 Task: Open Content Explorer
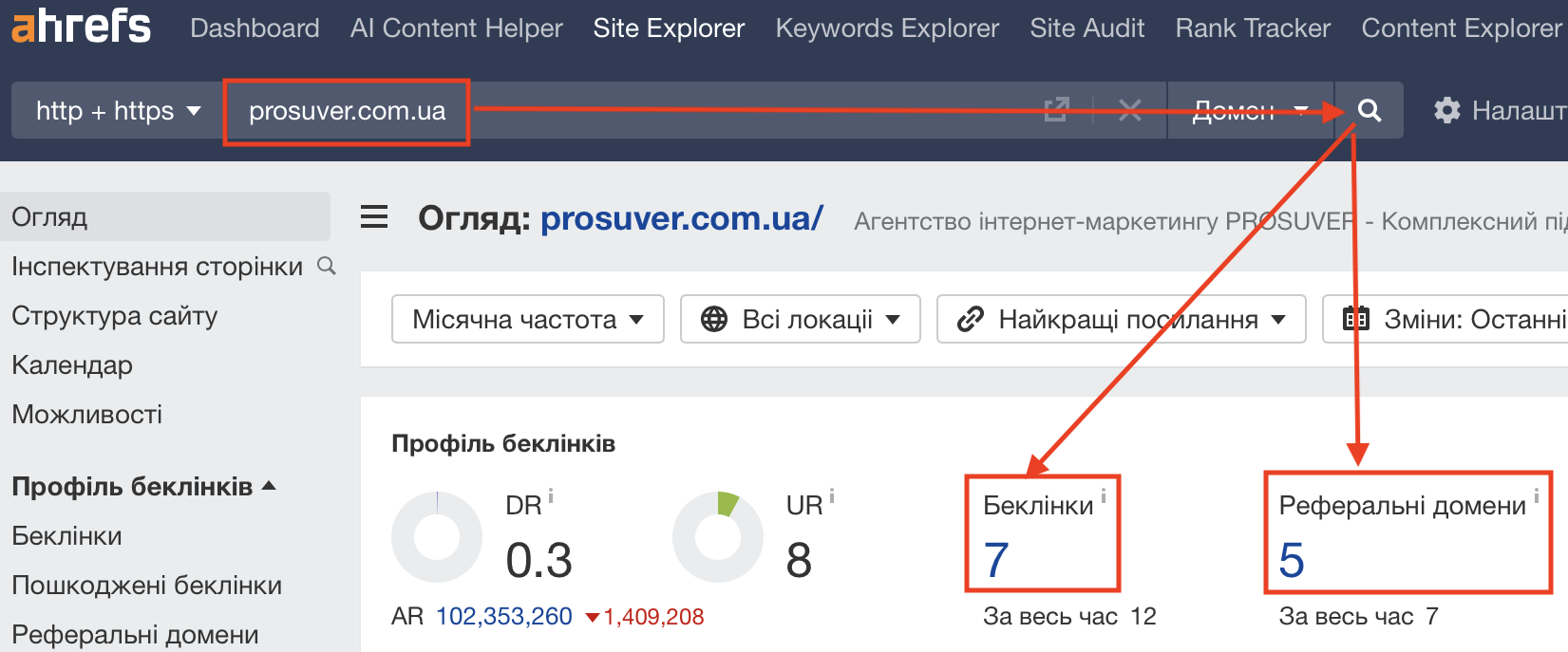1461,28
